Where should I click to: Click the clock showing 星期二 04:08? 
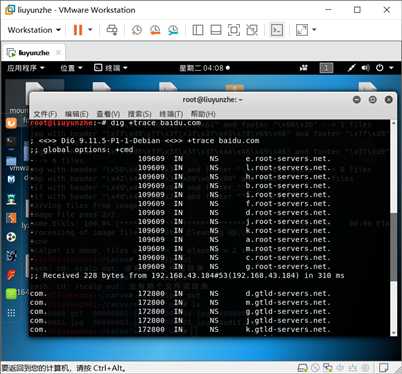pos(204,68)
